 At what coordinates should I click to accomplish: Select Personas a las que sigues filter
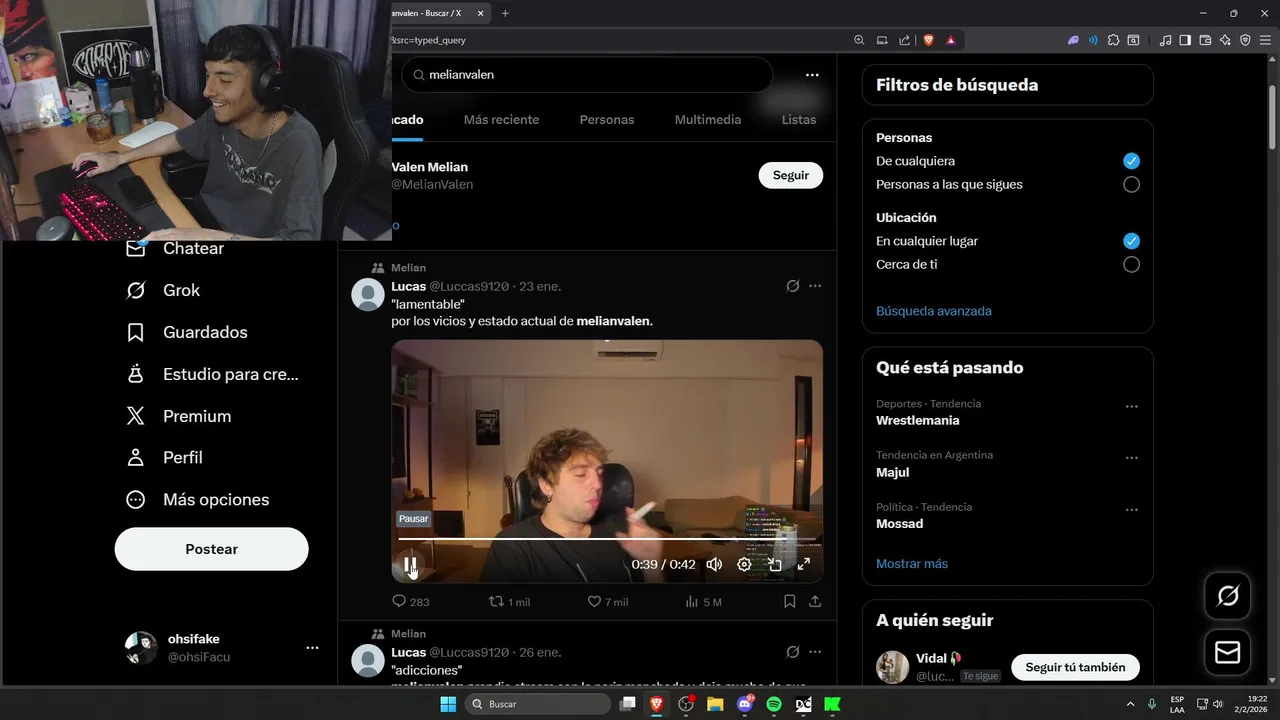pyautogui.click(x=1131, y=184)
